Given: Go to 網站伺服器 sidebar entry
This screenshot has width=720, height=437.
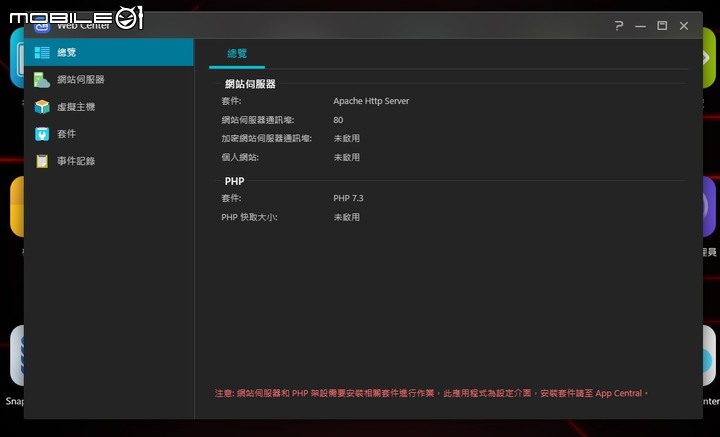Looking at the screenshot, I should coord(109,79).
